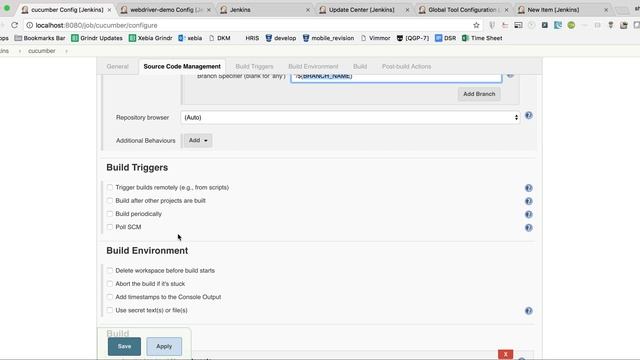Open Repository browser (Auto) dropdown
This screenshot has height=360, width=640.
pyautogui.click(x=350, y=118)
